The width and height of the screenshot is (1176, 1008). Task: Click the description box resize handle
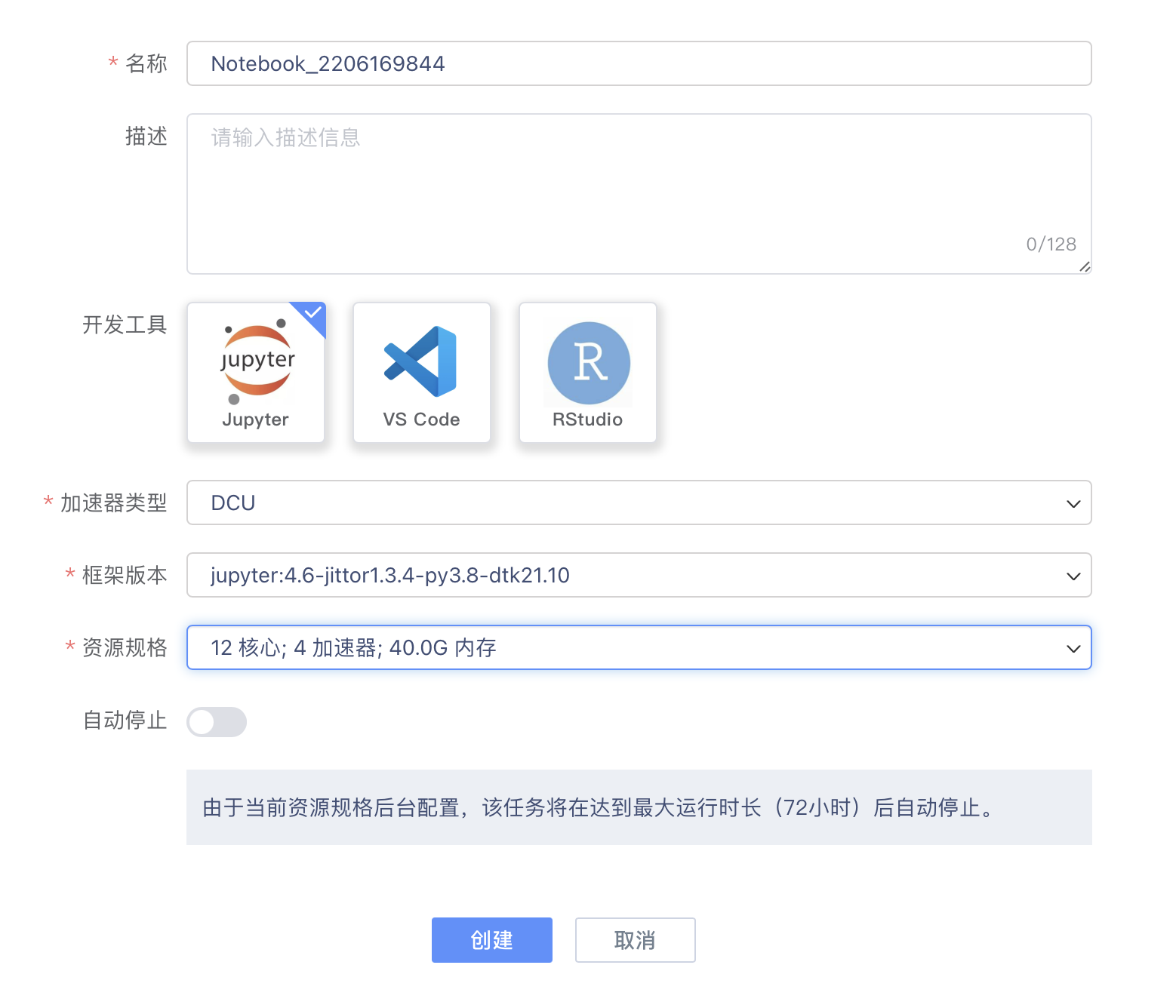(x=1084, y=266)
